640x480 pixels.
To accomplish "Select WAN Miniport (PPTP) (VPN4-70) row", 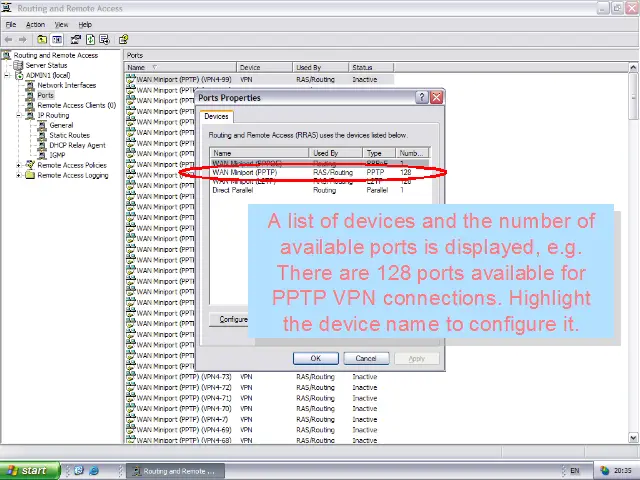I will click(x=259, y=409).
